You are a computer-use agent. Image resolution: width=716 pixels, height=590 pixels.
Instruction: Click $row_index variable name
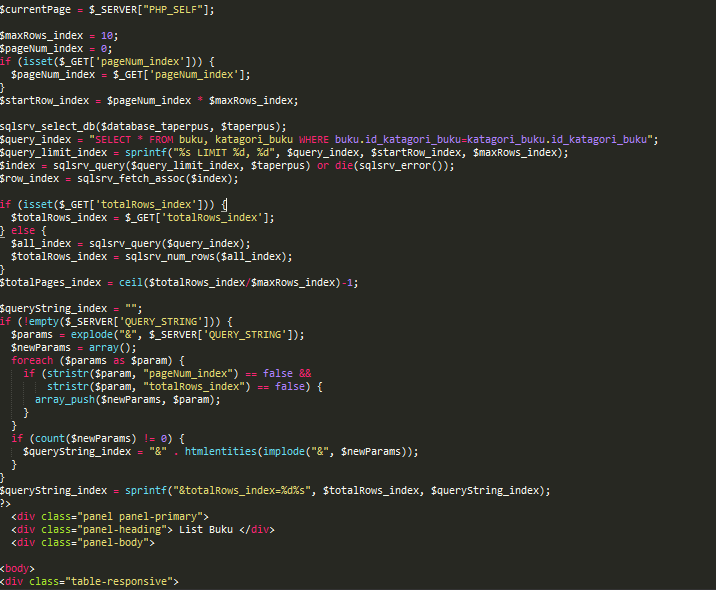30,179
